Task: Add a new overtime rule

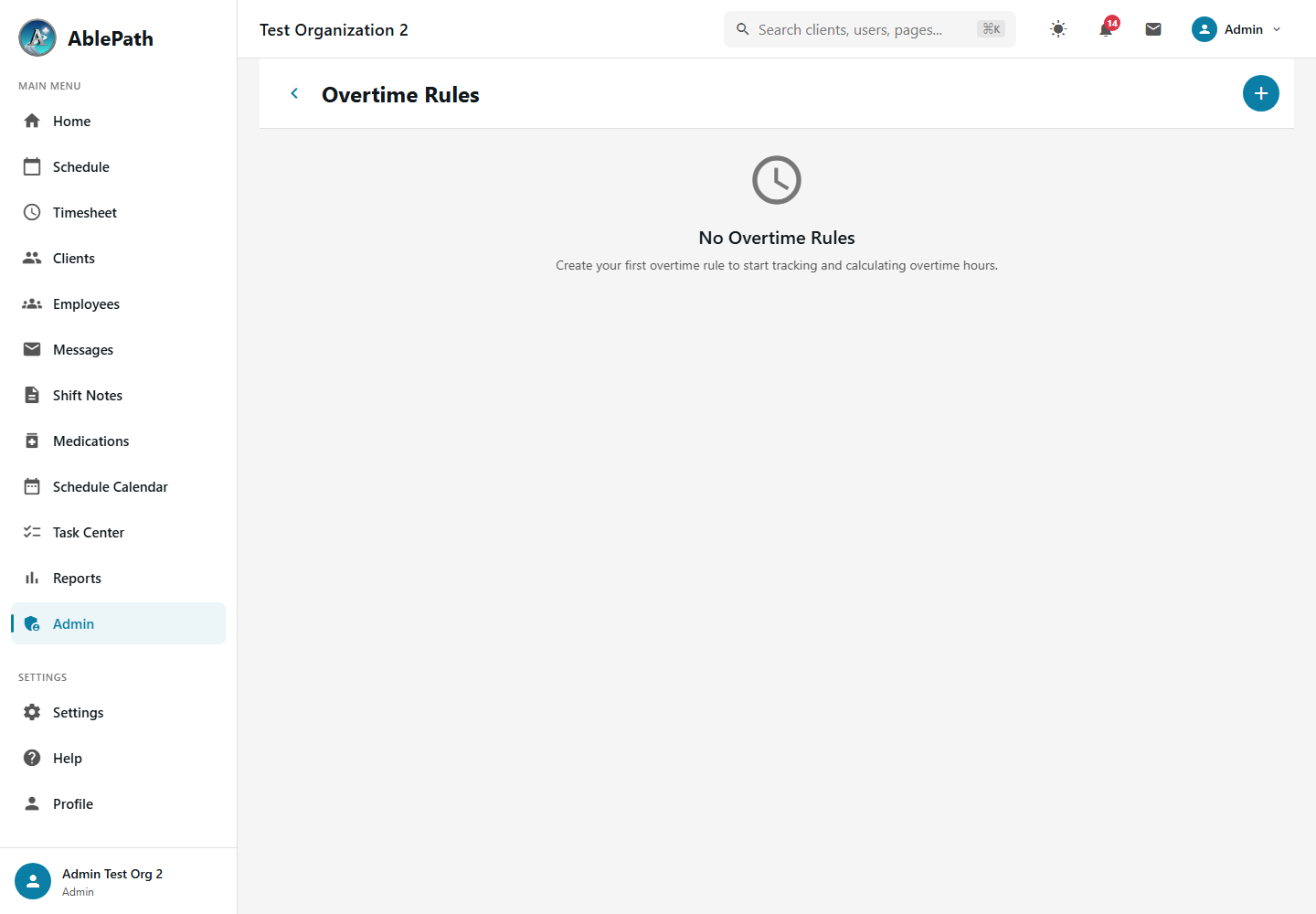Action: coord(1261,93)
